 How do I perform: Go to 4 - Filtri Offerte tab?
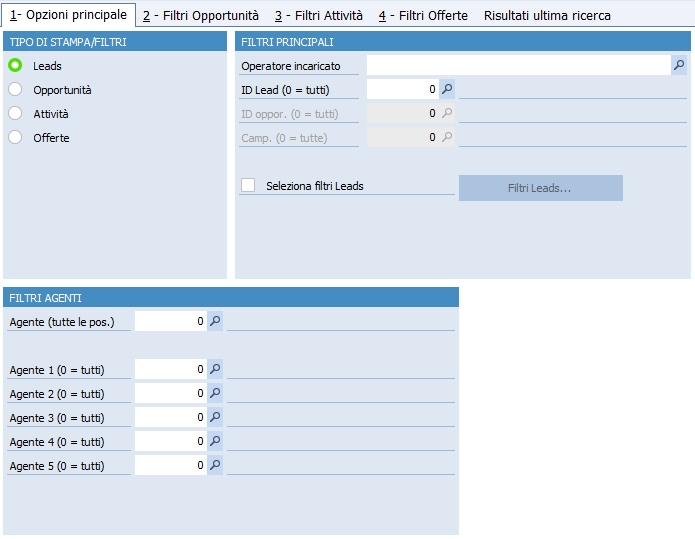click(423, 16)
